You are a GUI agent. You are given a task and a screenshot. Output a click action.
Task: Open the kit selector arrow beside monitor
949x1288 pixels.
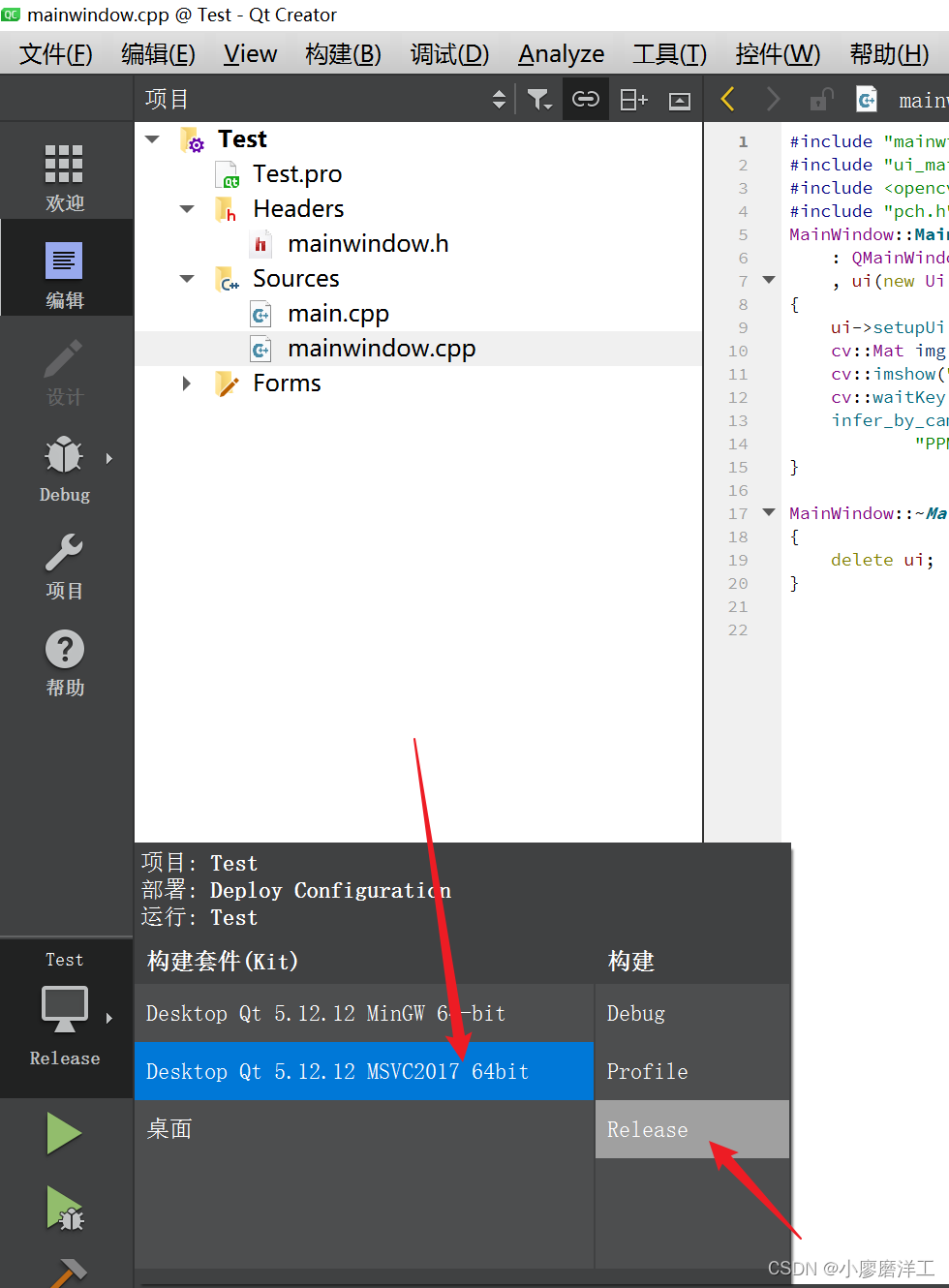tap(109, 1019)
